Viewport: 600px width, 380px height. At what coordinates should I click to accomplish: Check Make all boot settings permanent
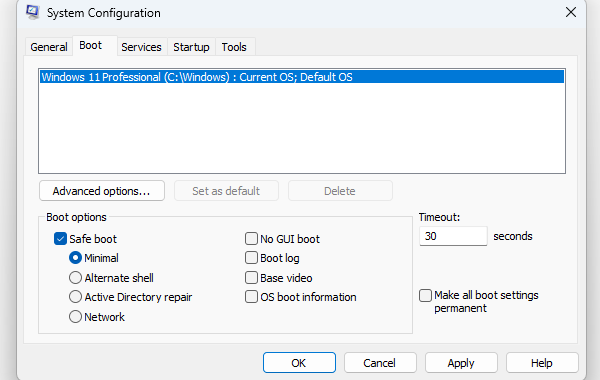(426, 295)
